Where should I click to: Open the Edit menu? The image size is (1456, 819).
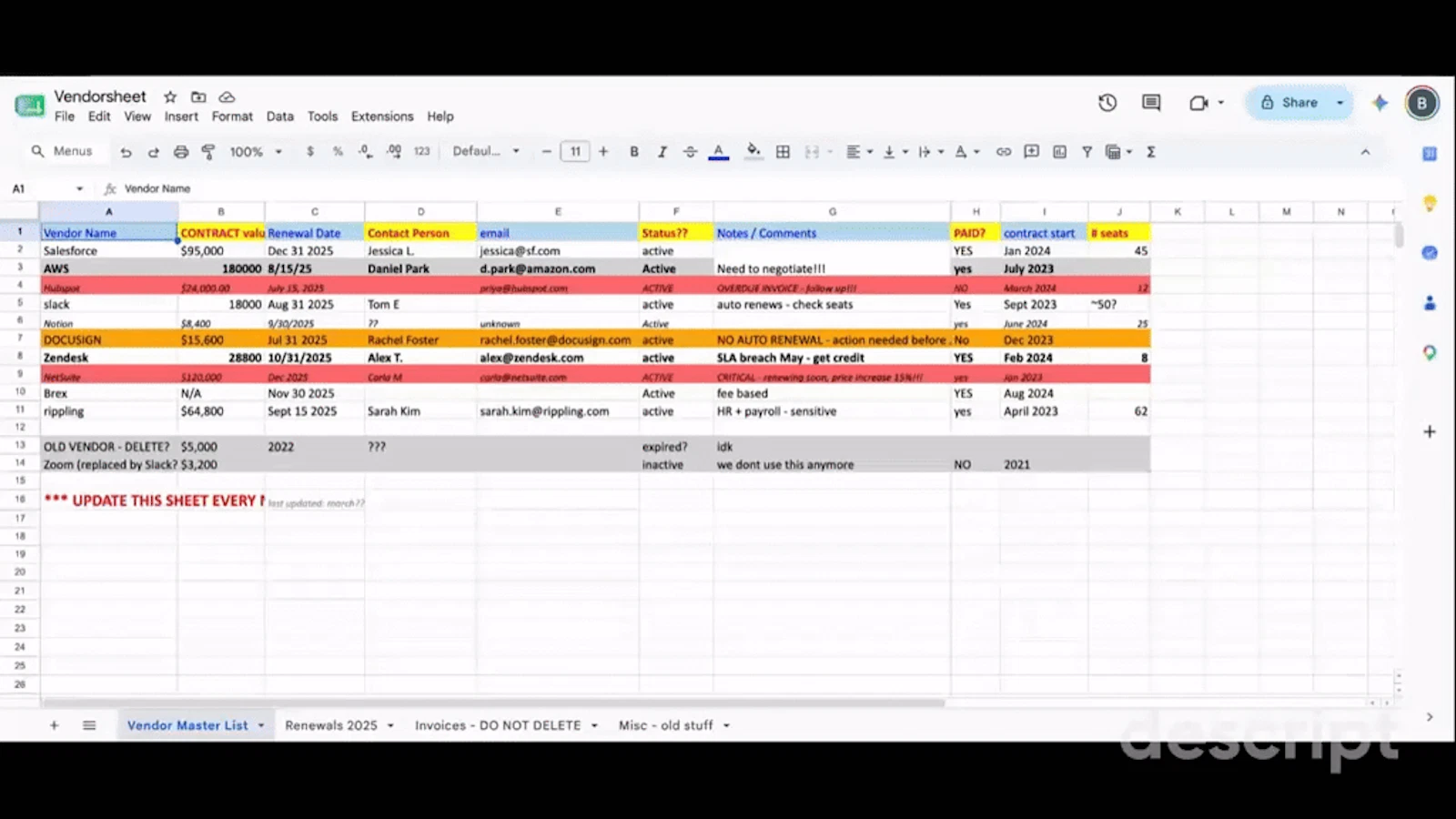tap(99, 116)
